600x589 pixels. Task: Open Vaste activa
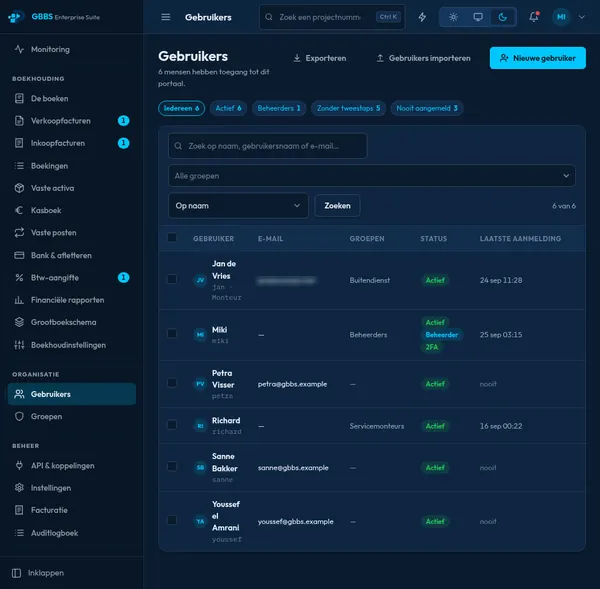72,188
